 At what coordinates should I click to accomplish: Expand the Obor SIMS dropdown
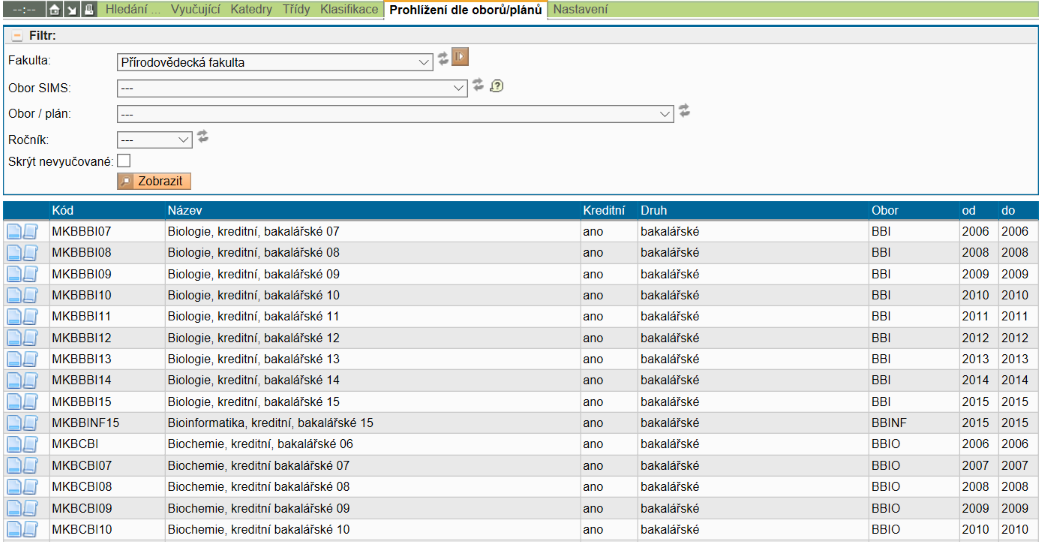[x=292, y=88]
